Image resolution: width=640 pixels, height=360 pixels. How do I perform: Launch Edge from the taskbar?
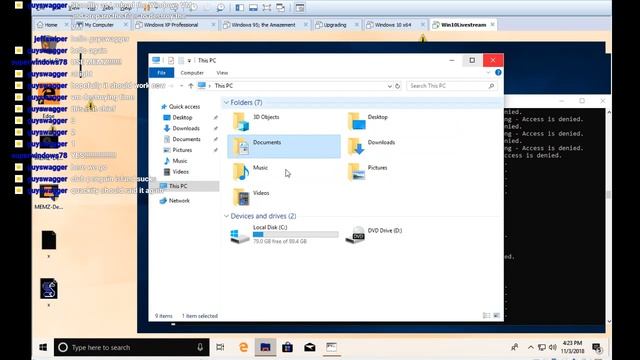(x=244, y=347)
